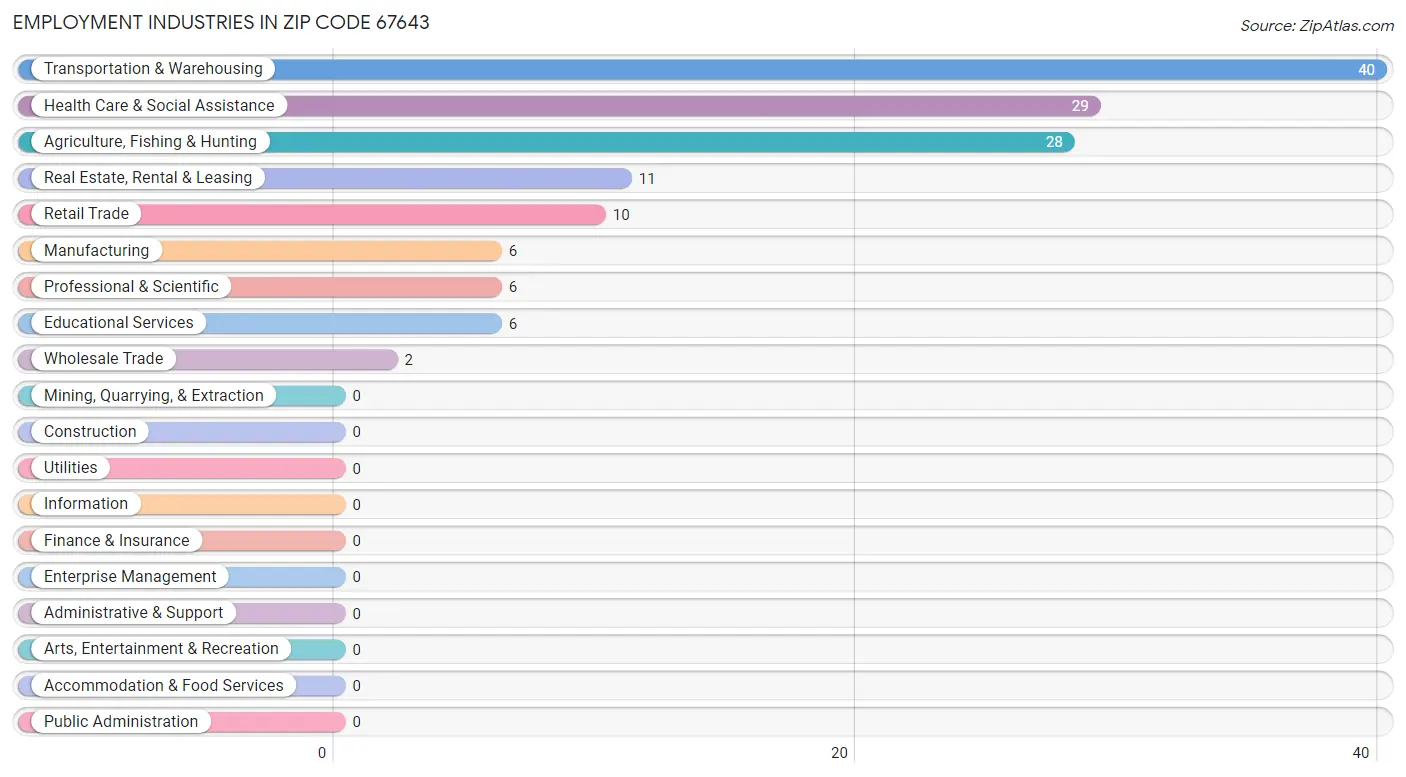Click the value 0 beside Administrative & Support bar

tap(357, 614)
